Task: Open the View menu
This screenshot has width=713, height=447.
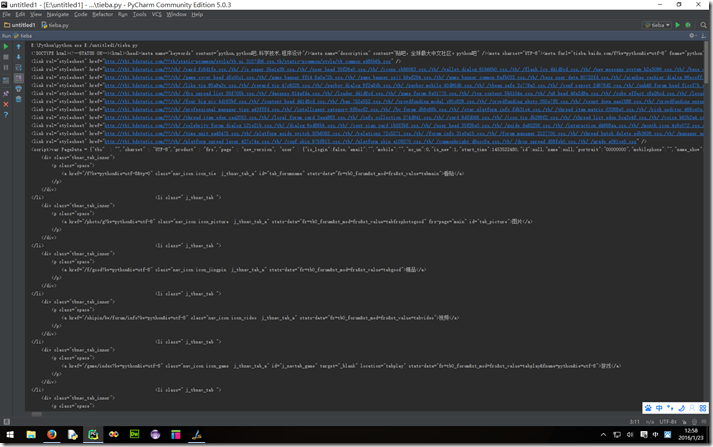Action: pyautogui.click(x=35, y=15)
